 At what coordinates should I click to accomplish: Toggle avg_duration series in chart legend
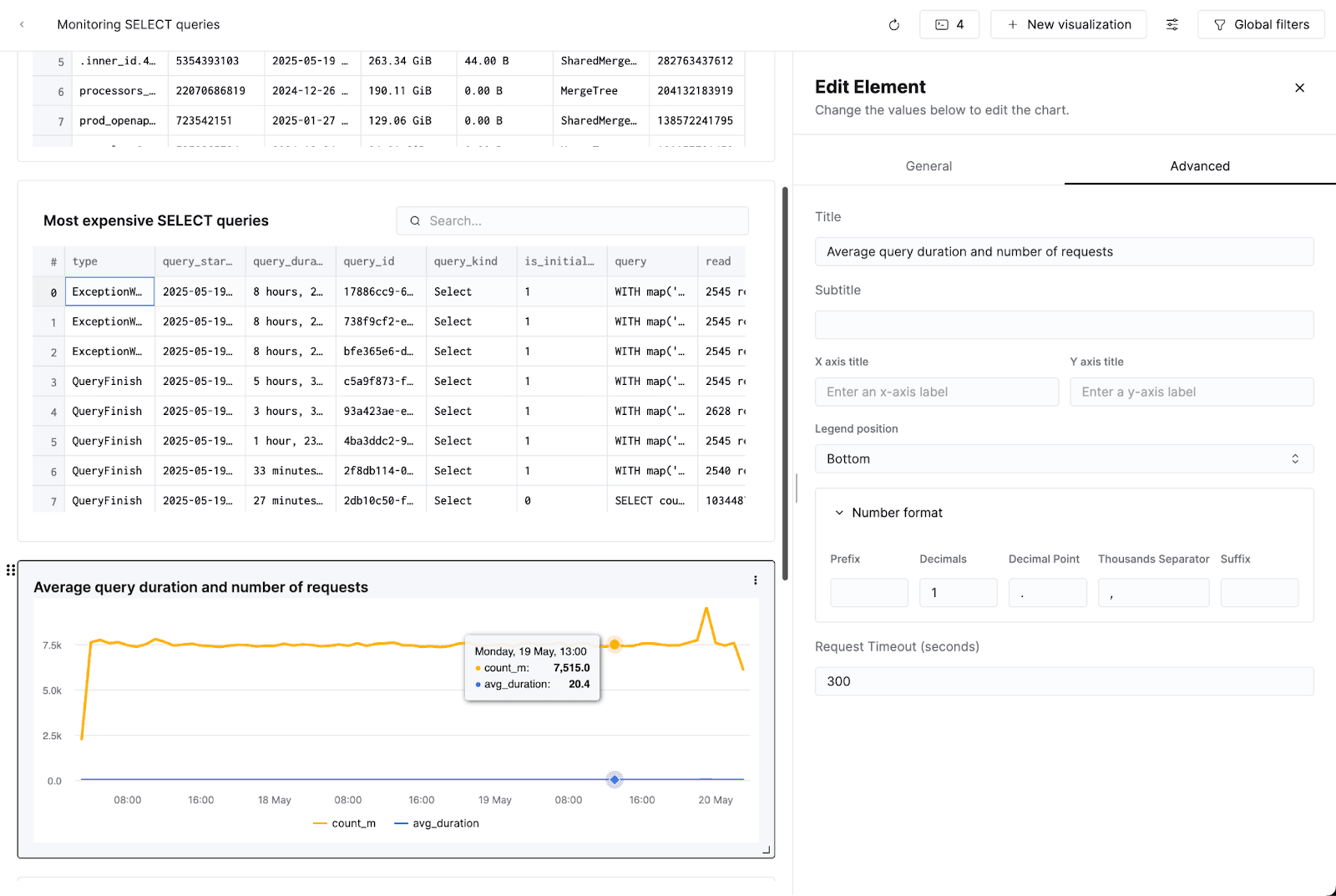[437, 823]
